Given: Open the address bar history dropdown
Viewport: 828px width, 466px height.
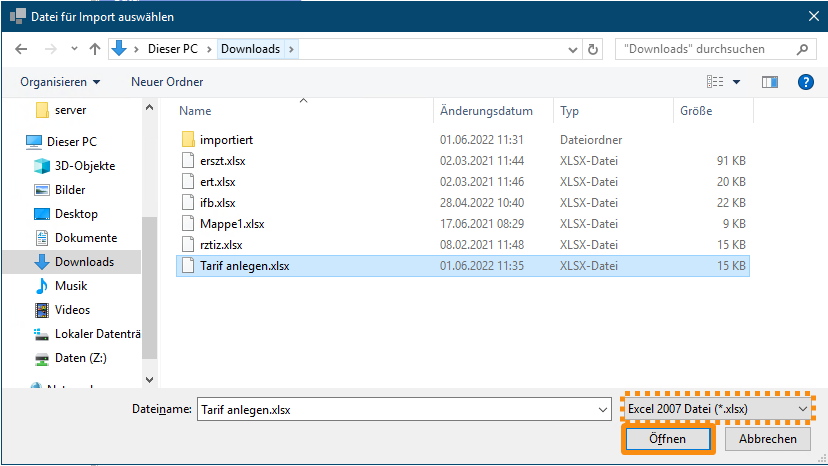Looking at the screenshot, I should point(572,50).
